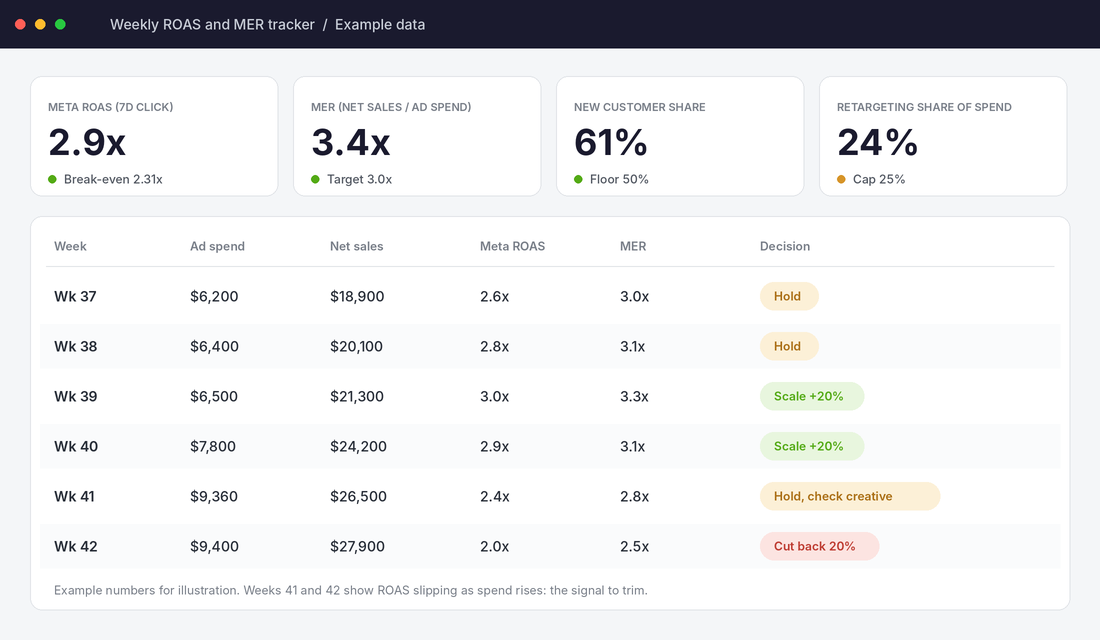
Task: Click the Hold badge for Wk 38
Action: 789,347
